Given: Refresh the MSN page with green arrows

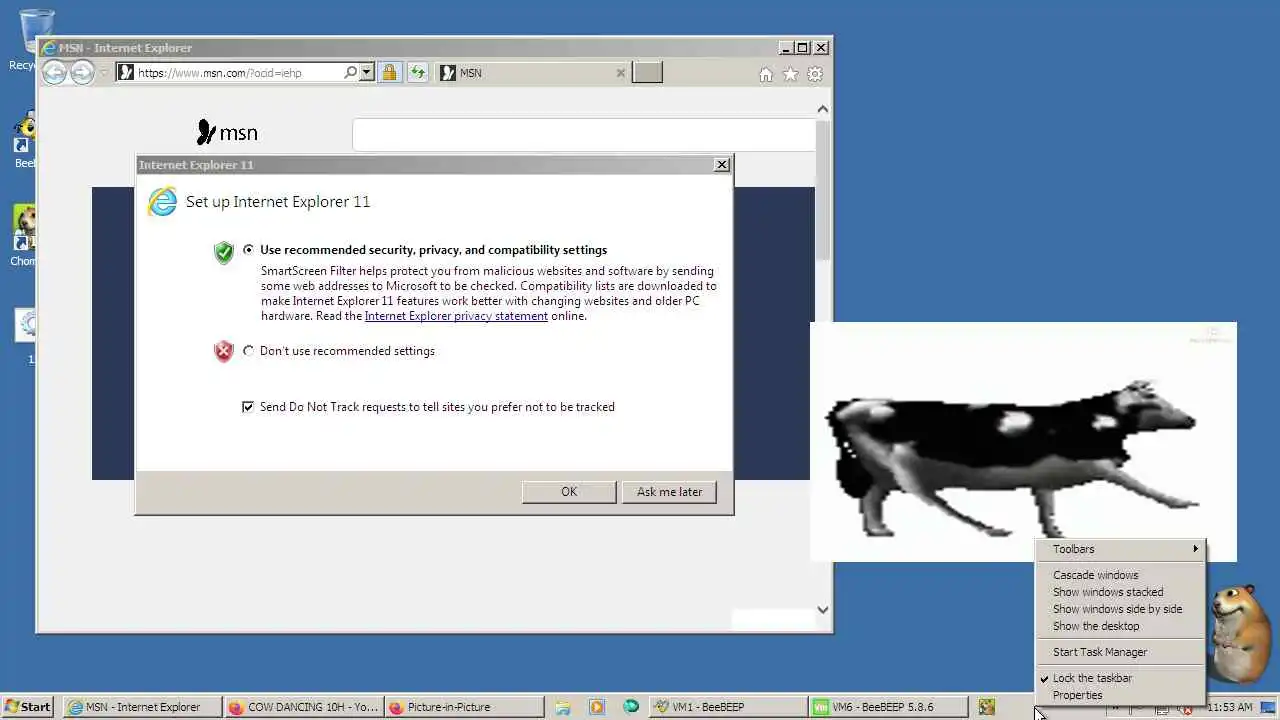Looking at the screenshot, I should [417, 72].
